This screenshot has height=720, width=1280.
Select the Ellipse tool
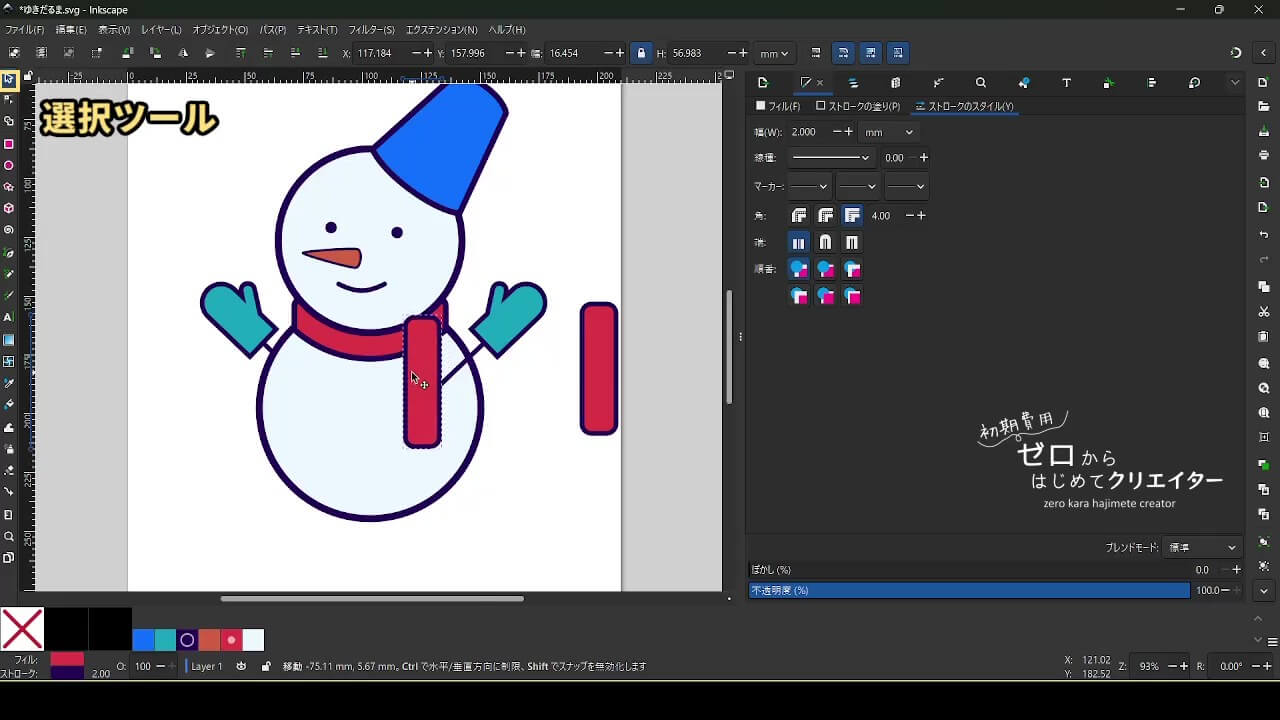9,166
